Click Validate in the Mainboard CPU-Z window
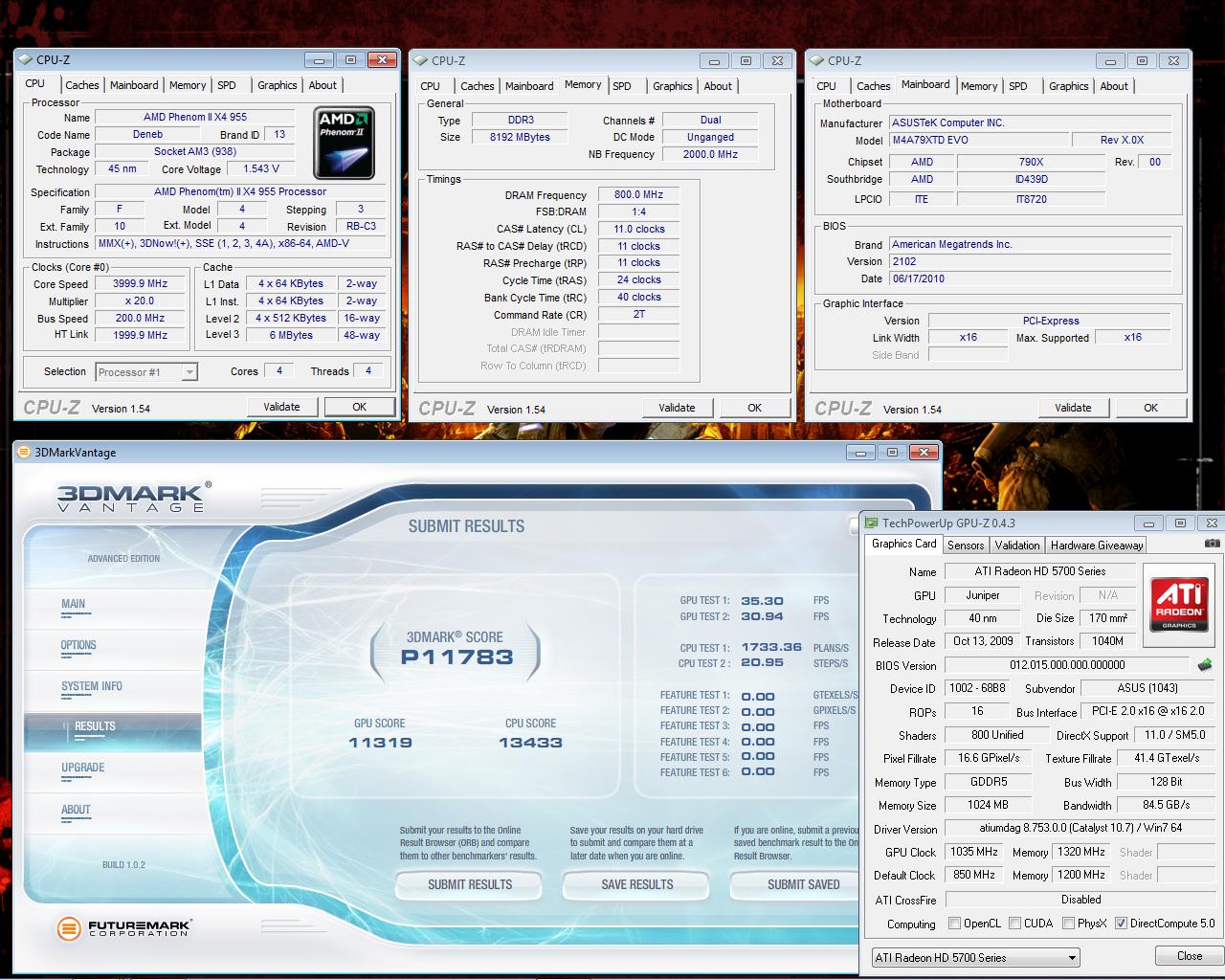The height and width of the screenshot is (980, 1225). point(1073,408)
